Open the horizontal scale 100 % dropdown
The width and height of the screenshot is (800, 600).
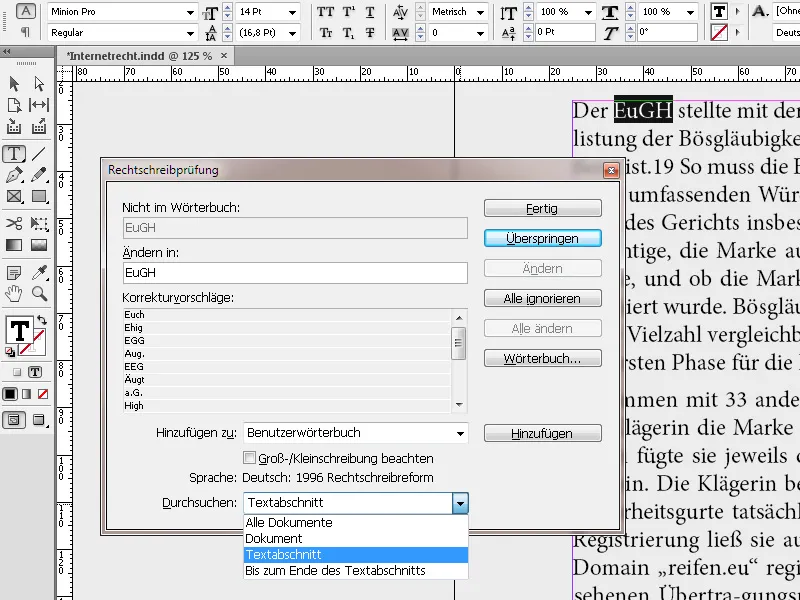click(690, 12)
